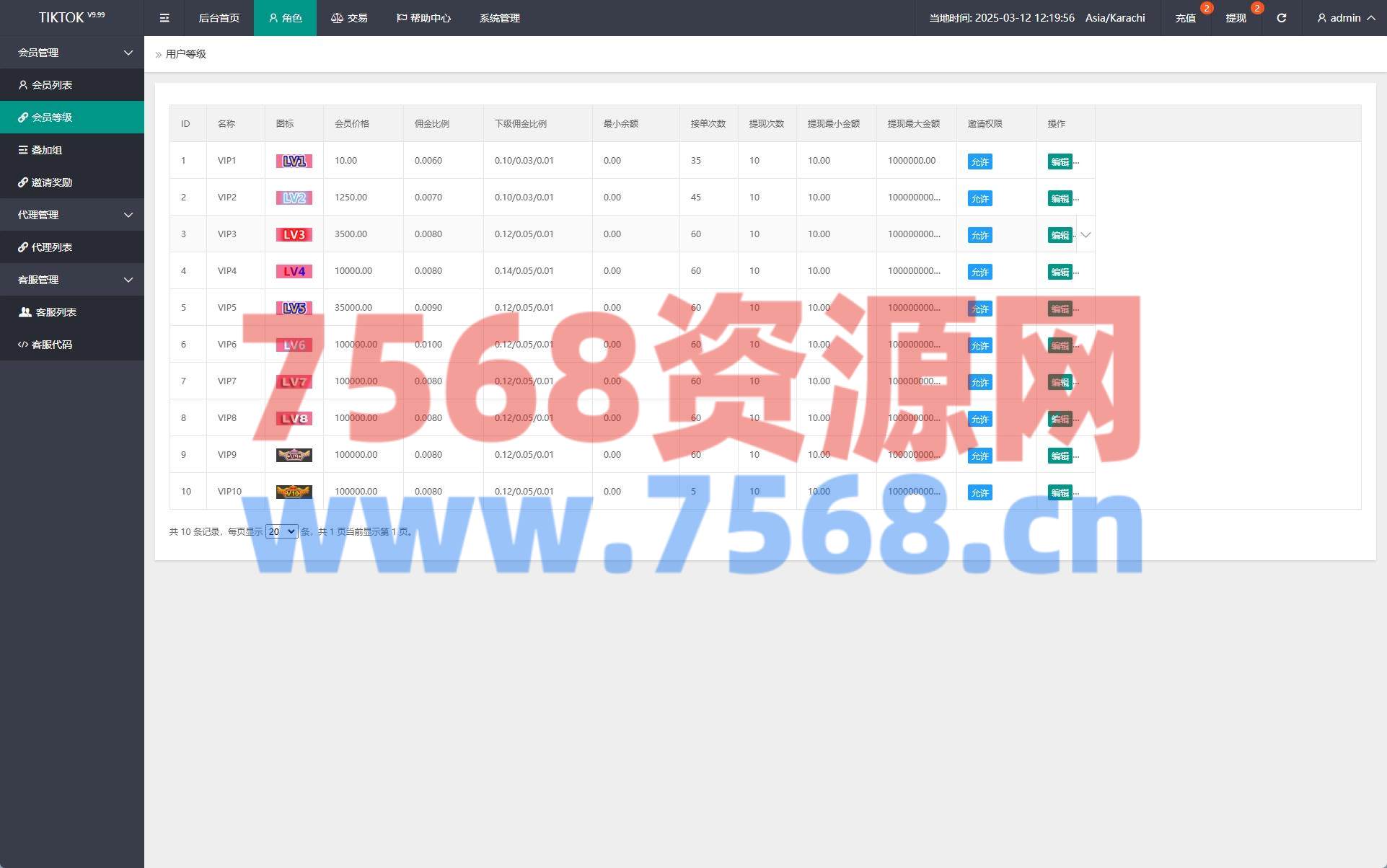
Task: Open 客服列表 sidebar item
Action: tap(56, 312)
